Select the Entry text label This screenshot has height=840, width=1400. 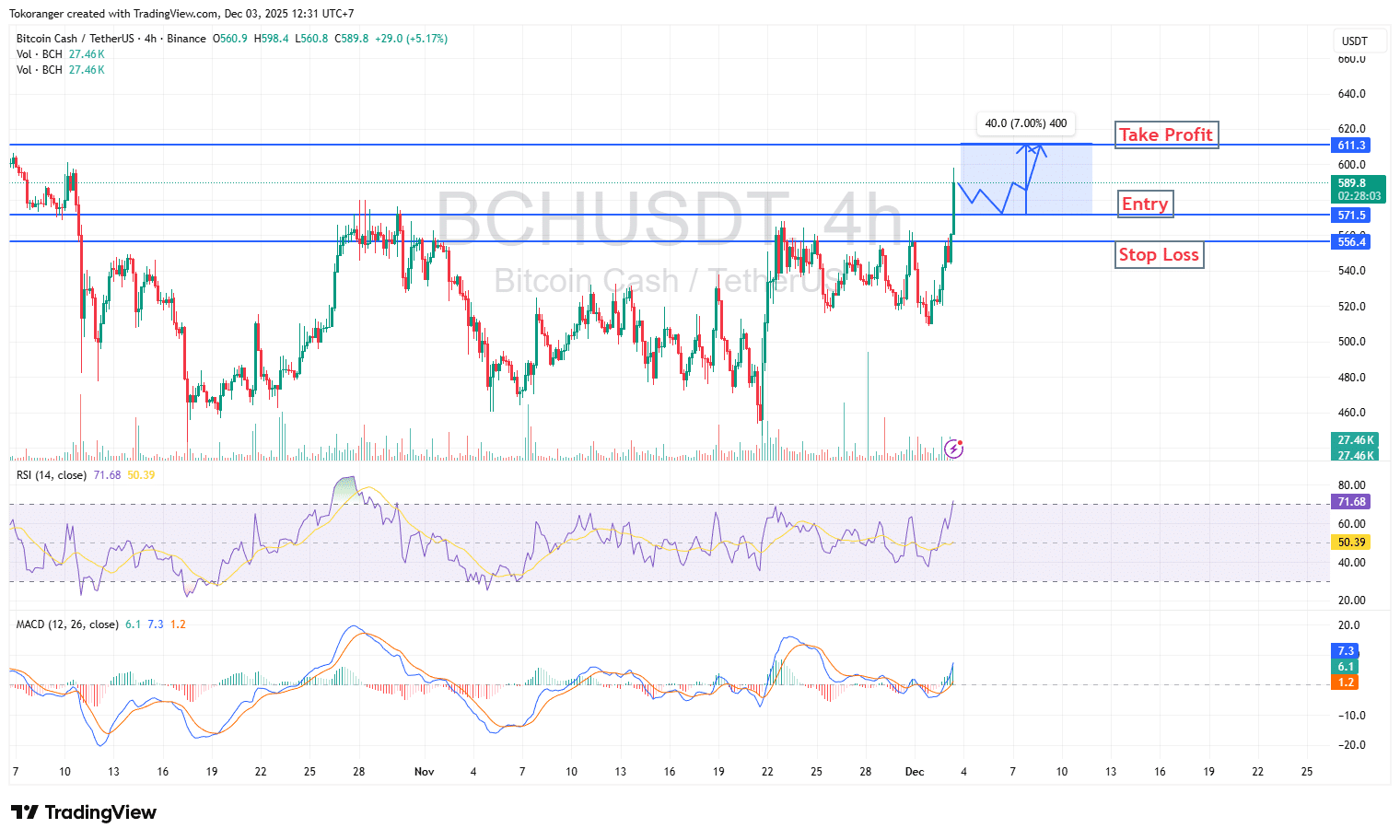[1144, 204]
